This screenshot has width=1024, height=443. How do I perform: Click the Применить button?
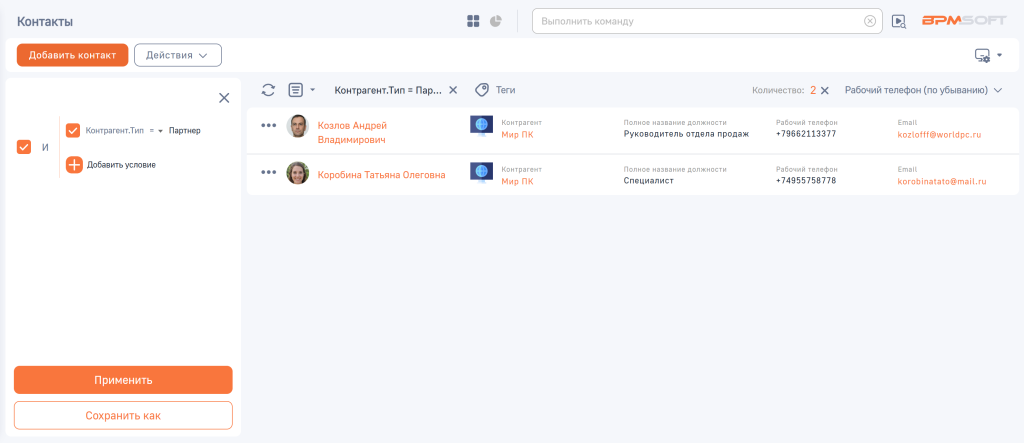coord(123,380)
